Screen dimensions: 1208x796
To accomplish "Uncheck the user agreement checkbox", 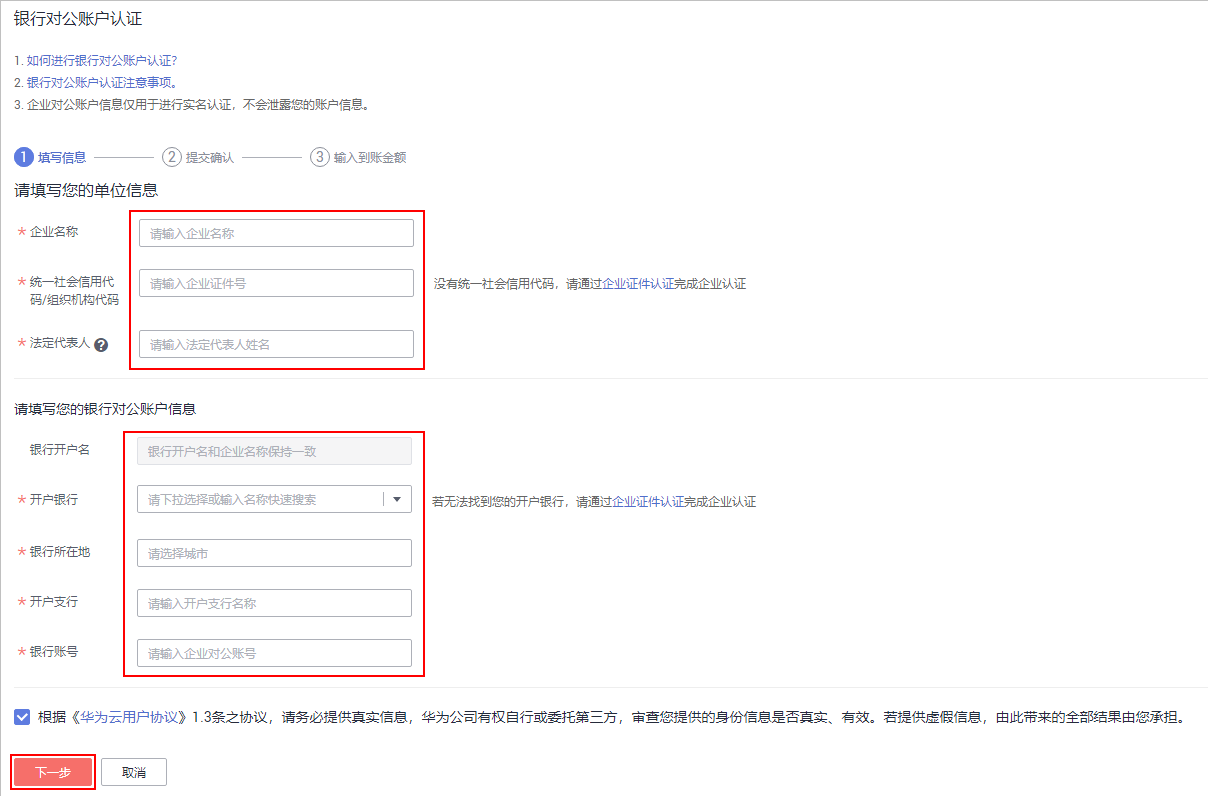I will [22, 714].
